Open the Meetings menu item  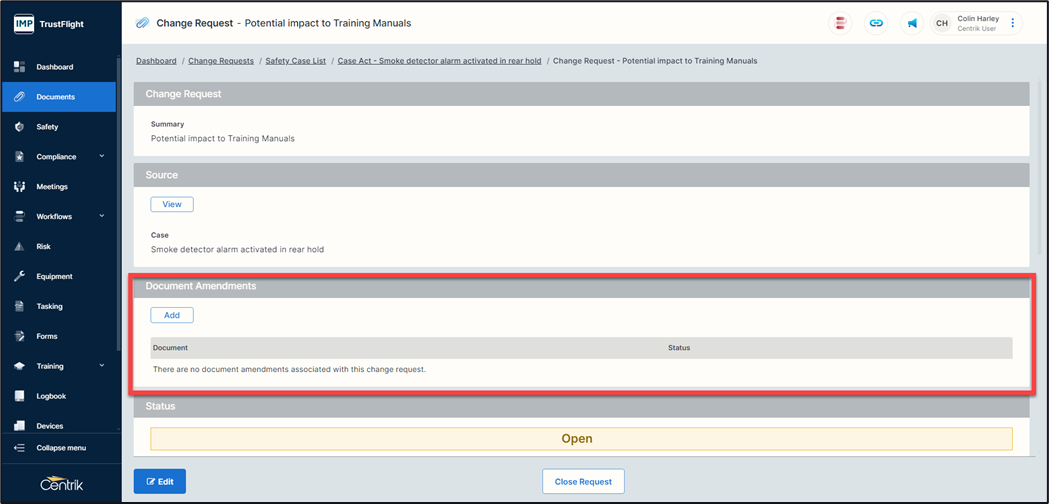pyautogui.click(x=52, y=187)
